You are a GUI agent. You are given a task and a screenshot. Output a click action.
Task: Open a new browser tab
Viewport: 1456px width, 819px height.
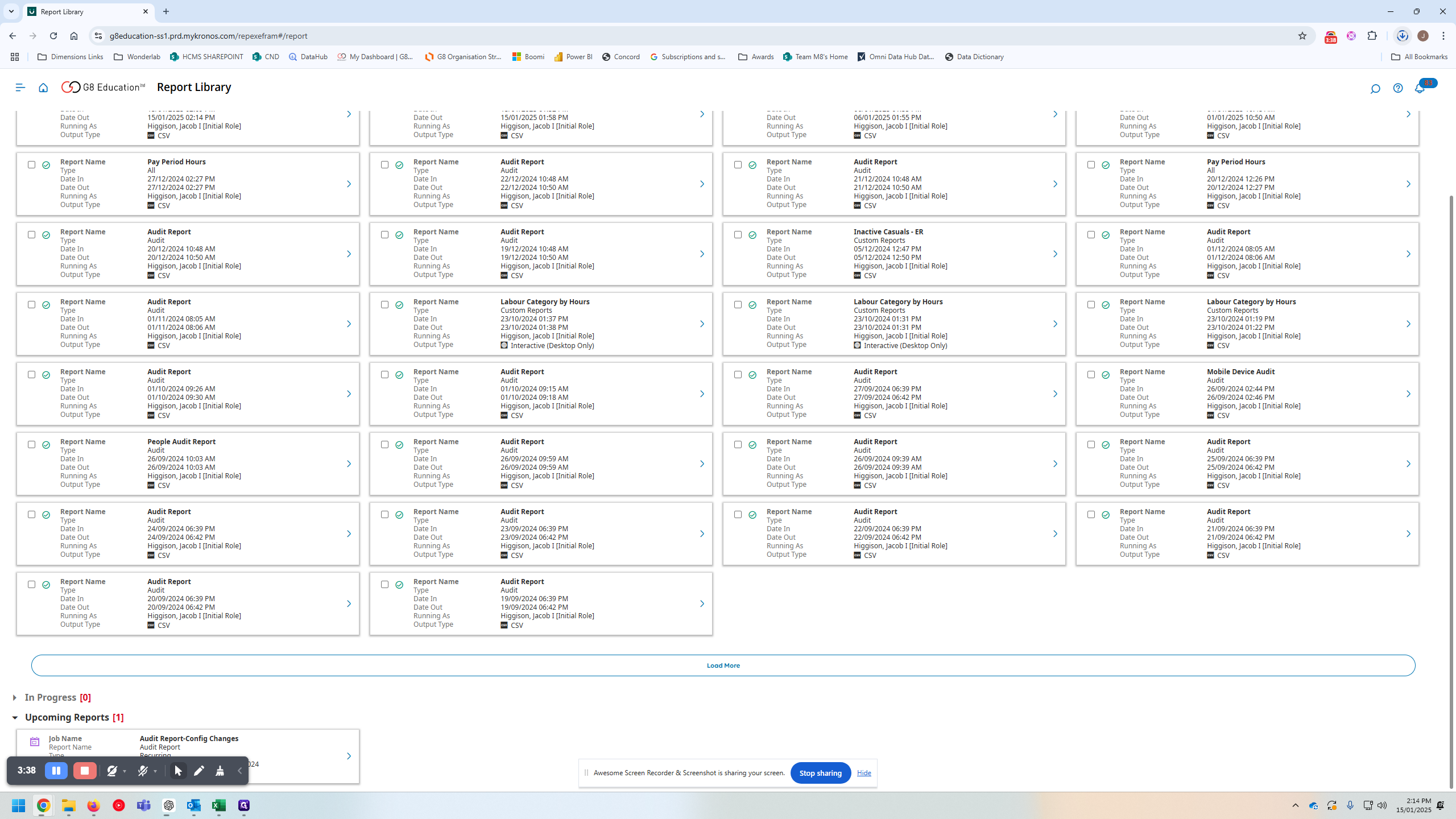click(x=166, y=11)
